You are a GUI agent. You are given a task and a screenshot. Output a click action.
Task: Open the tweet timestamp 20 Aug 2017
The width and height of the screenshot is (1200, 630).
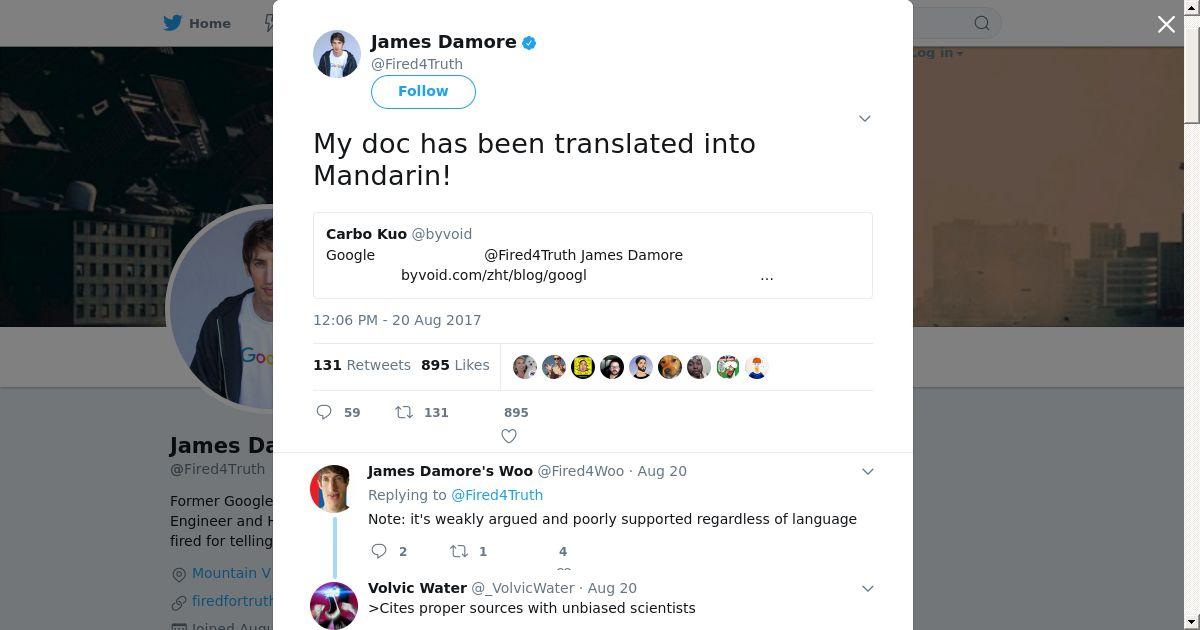click(397, 320)
